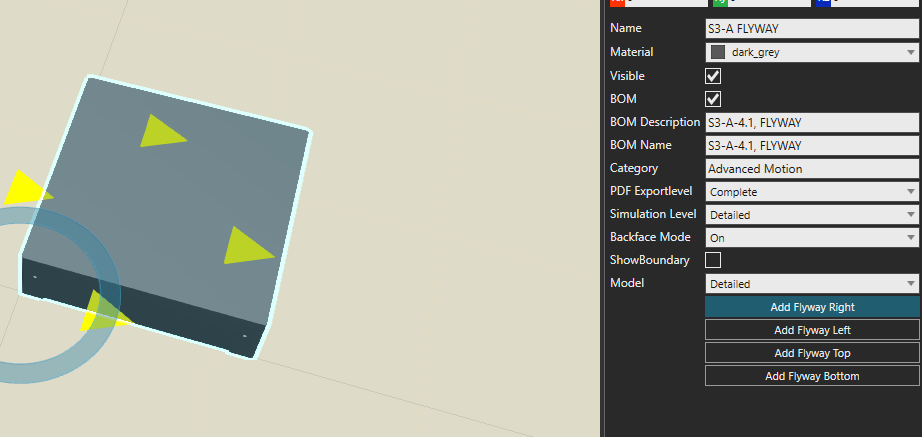Enable the ShowBoundary checkbox

click(713, 260)
